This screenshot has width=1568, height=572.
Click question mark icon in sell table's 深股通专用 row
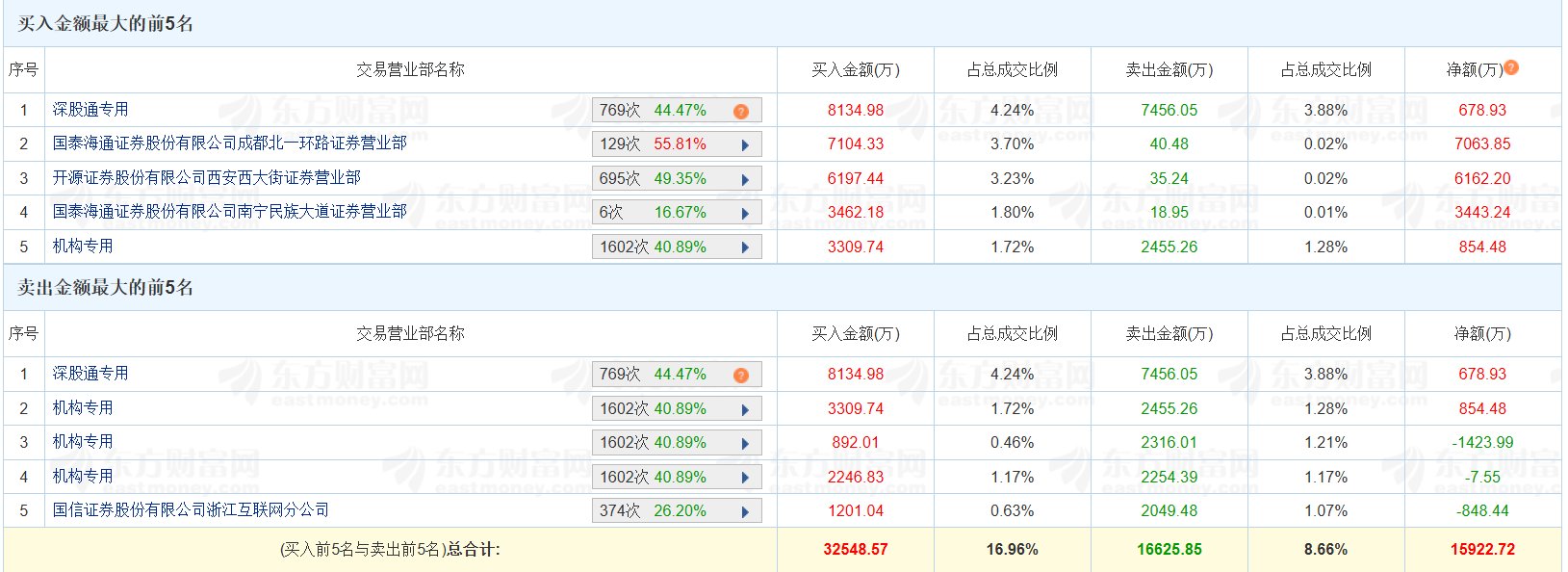coord(740,376)
